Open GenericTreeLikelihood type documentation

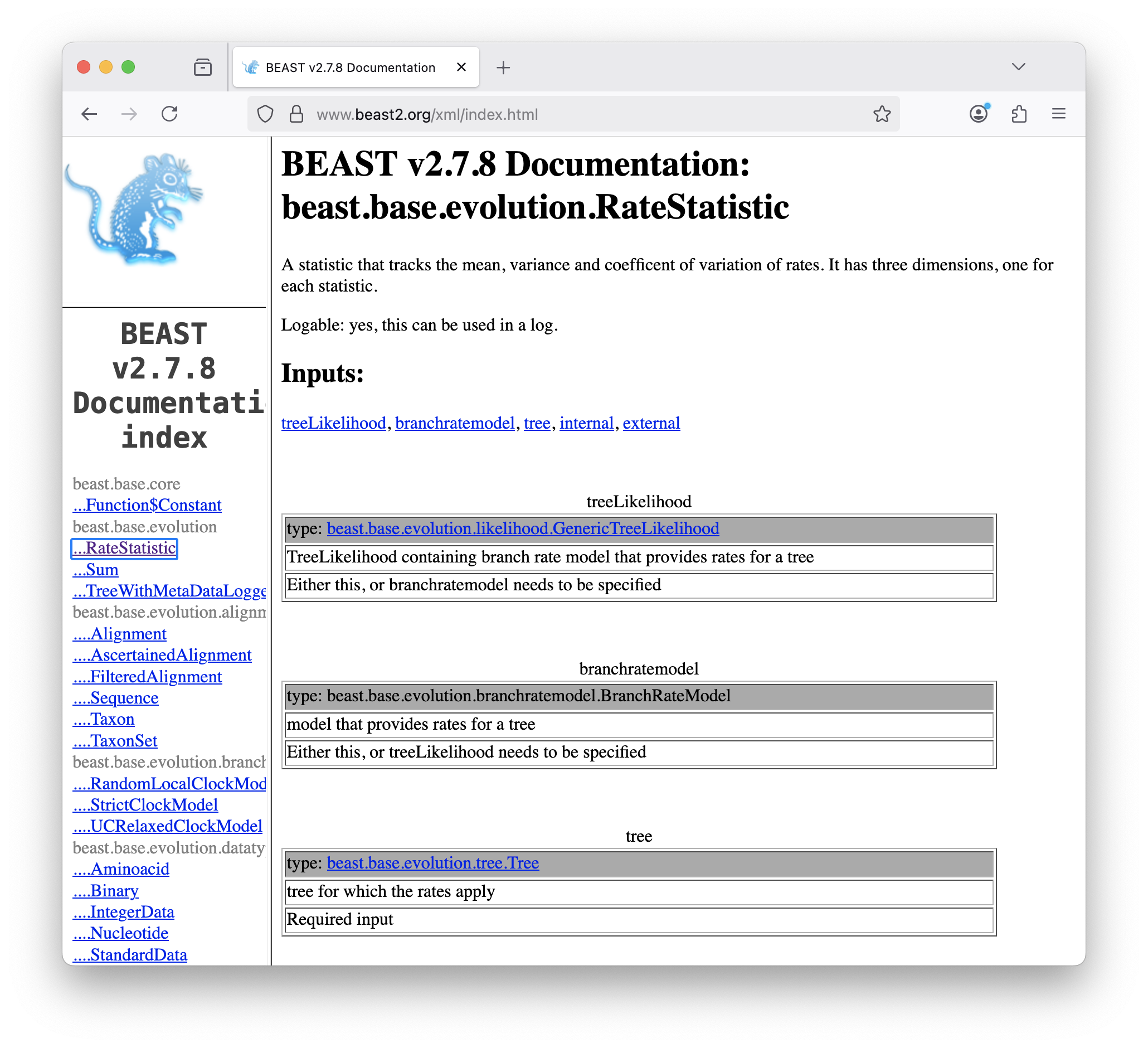(x=523, y=528)
